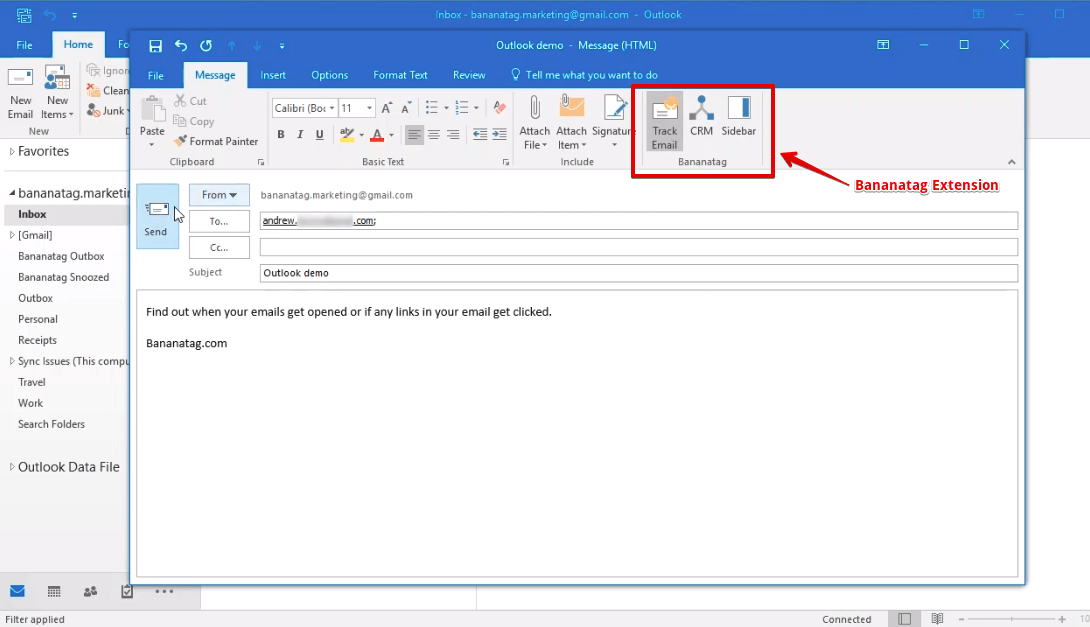1090x627 pixels.
Task: Switch to People view in navigation bar
Action: [90, 592]
